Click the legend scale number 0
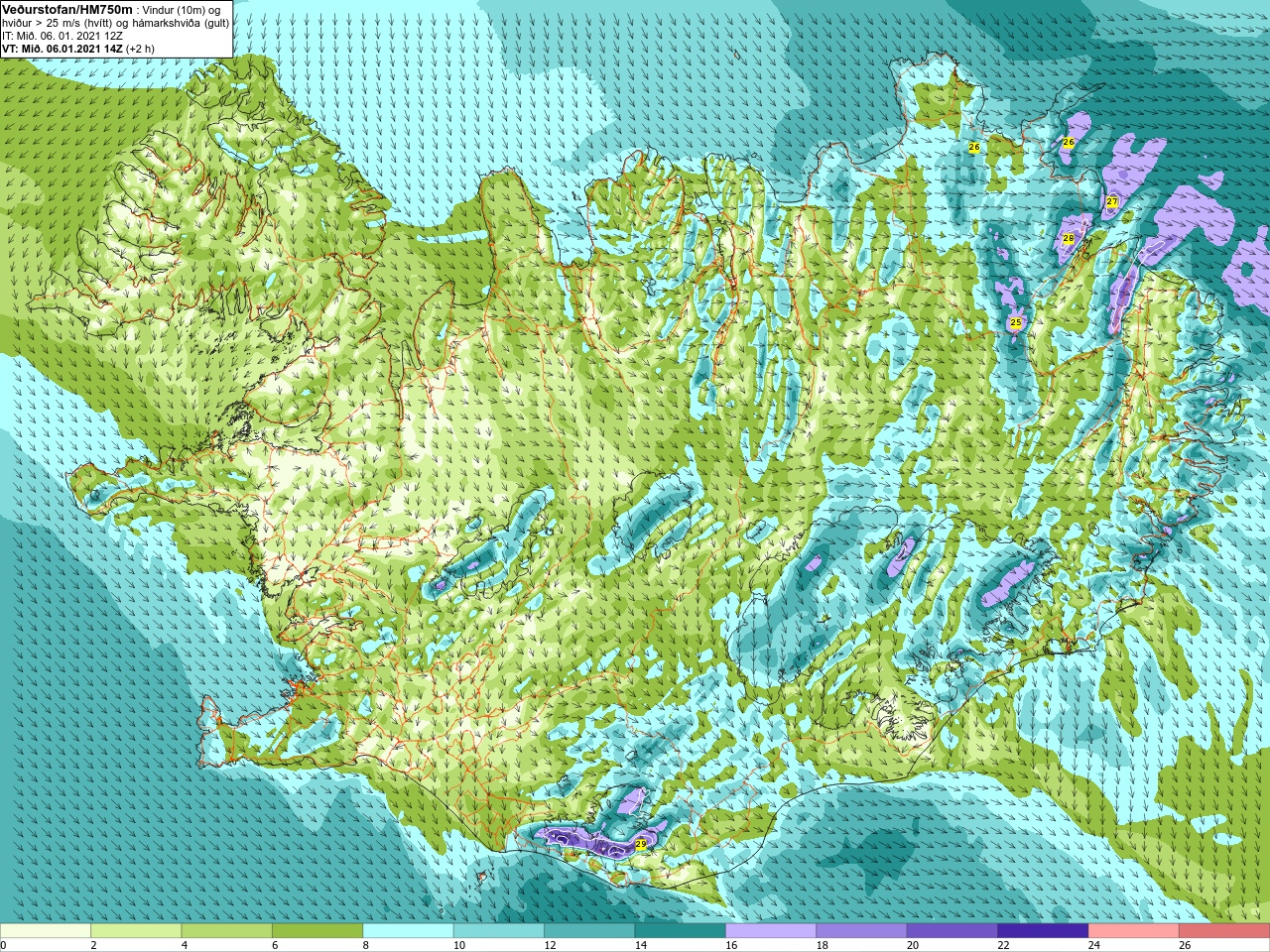Viewport: 1270px width, 952px height. tap(4, 945)
